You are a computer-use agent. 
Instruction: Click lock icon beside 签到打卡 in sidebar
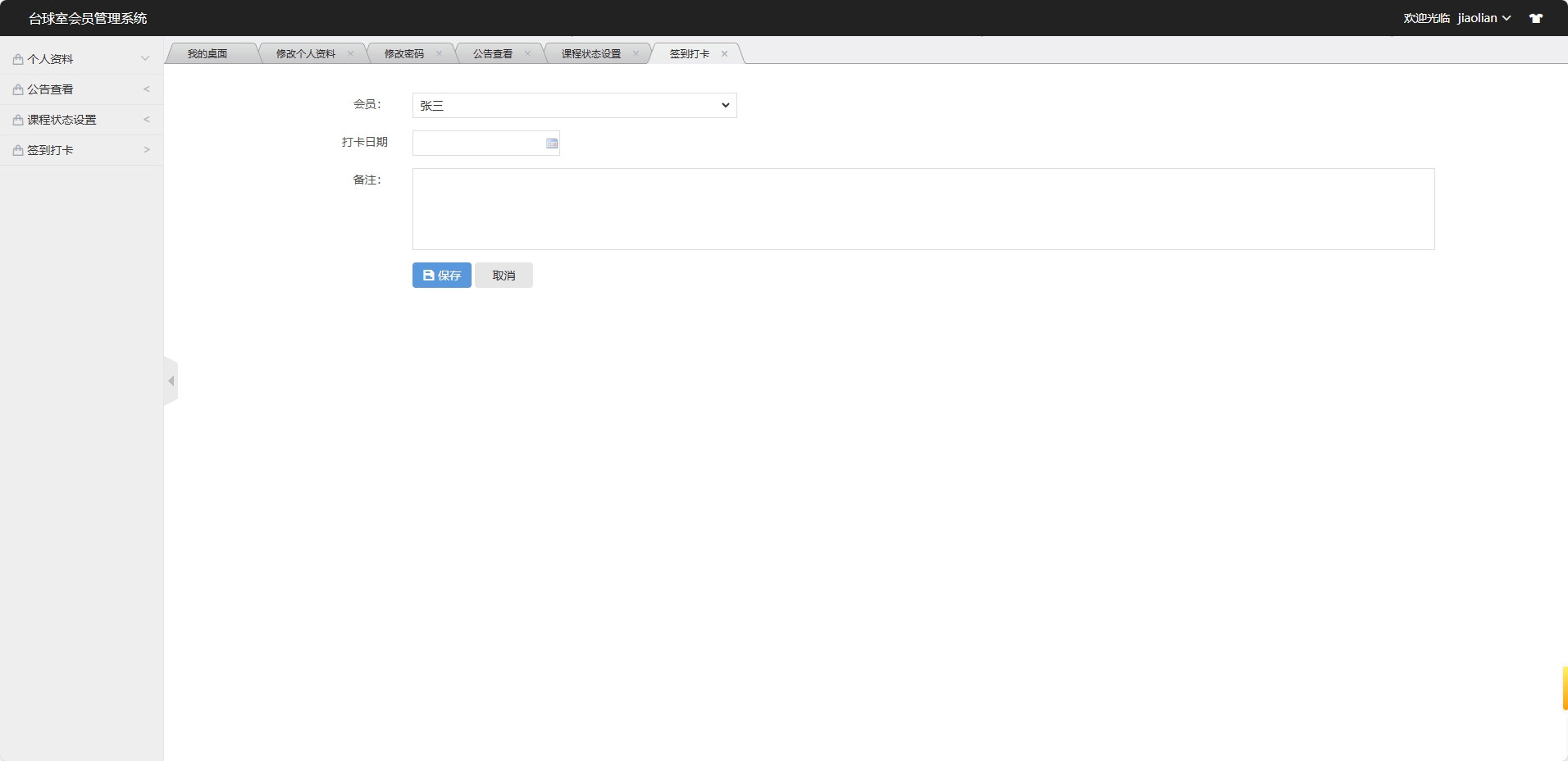(18, 150)
